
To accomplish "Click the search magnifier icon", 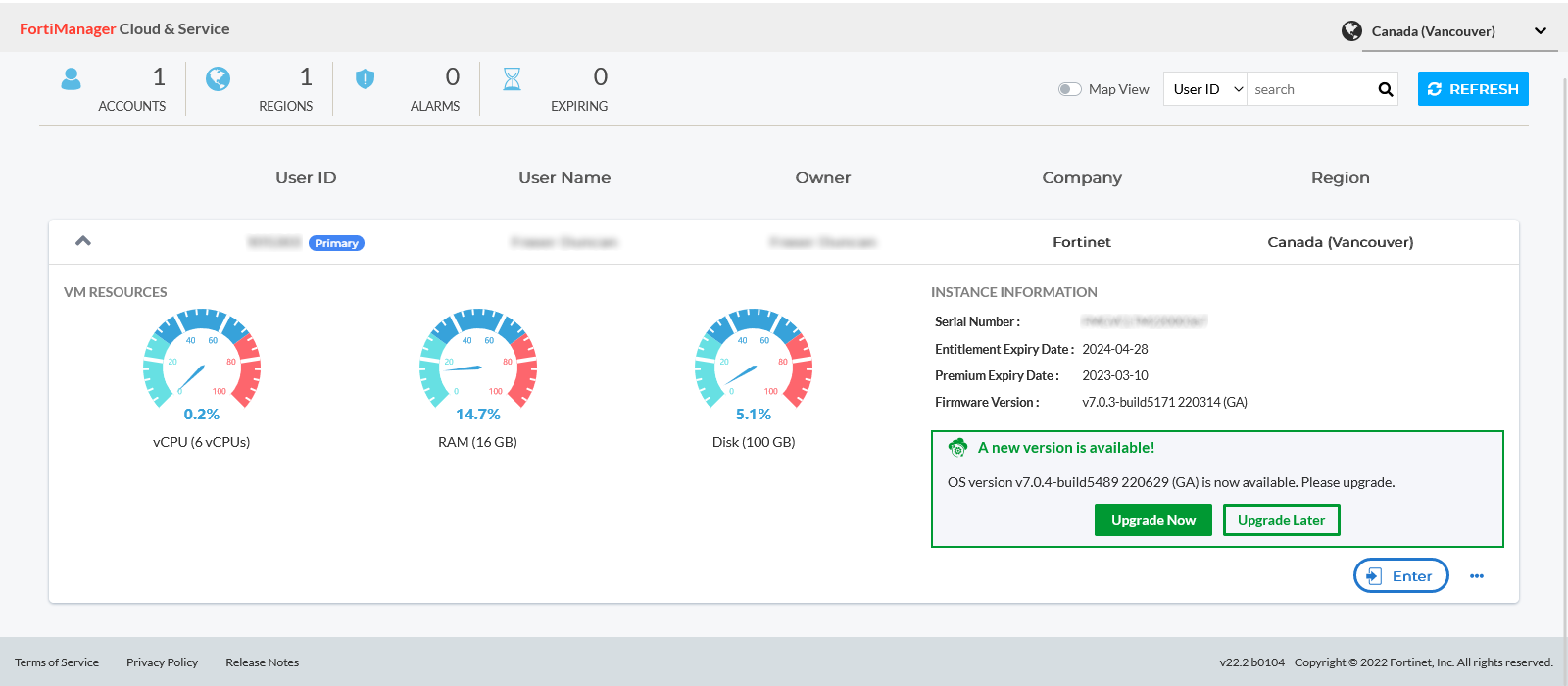I will (1385, 89).
